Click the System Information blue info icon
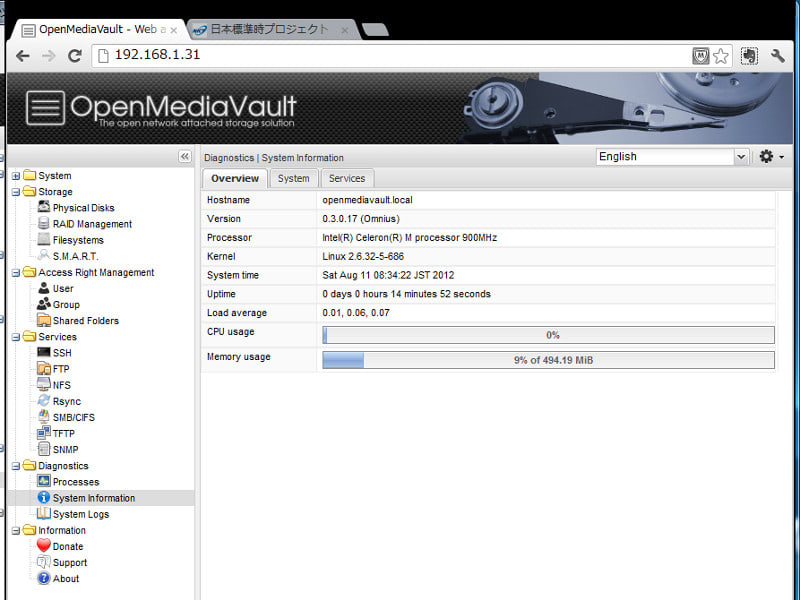The height and width of the screenshot is (600, 800). coord(44,498)
